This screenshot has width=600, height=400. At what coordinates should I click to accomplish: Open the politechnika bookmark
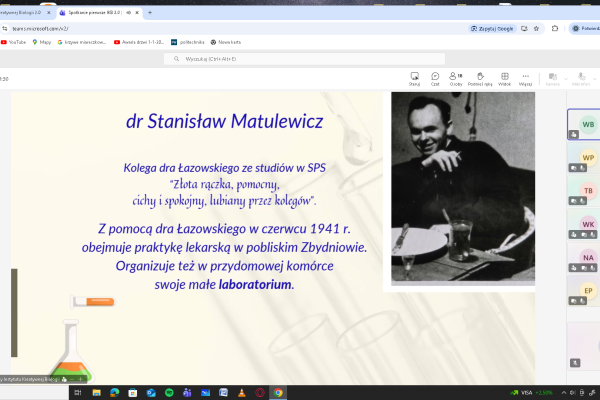tap(188, 42)
